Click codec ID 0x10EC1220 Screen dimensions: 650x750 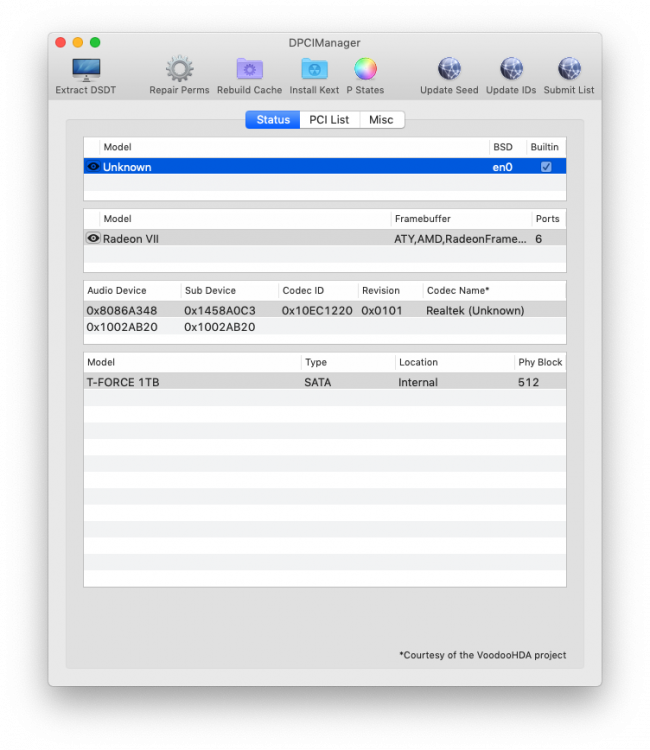pyautogui.click(x=317, y=310)
